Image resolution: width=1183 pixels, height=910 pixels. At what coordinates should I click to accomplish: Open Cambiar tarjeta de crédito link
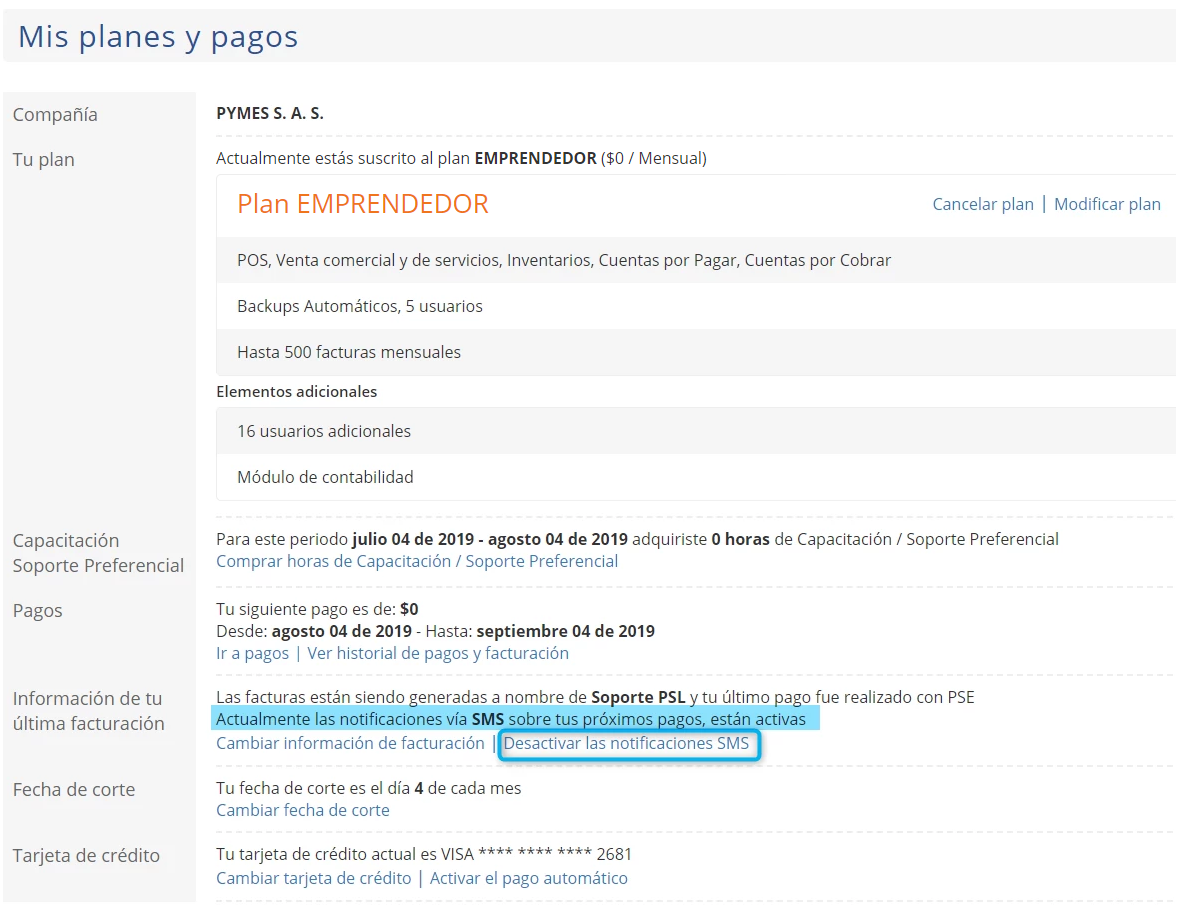click(x=313, y=878)
